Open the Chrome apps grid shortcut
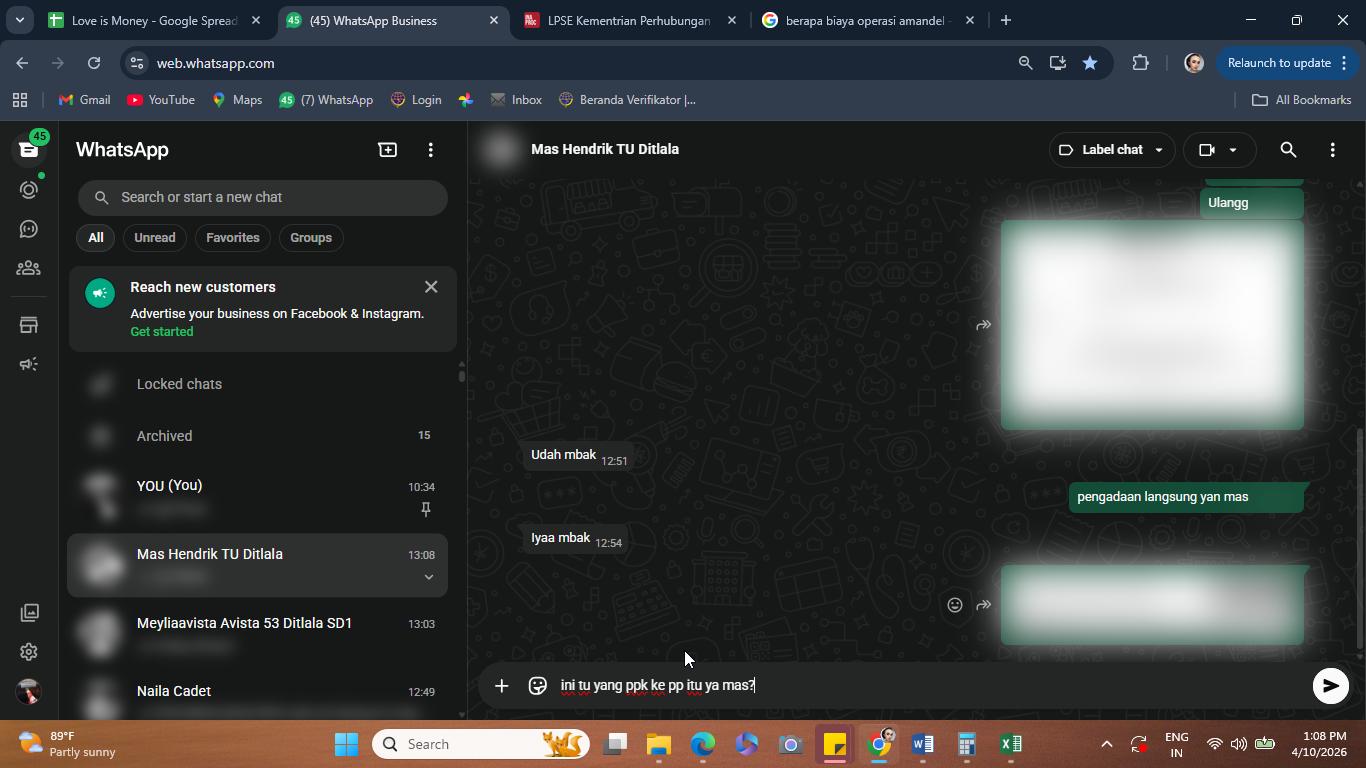1366x768 pixels. 19,100
